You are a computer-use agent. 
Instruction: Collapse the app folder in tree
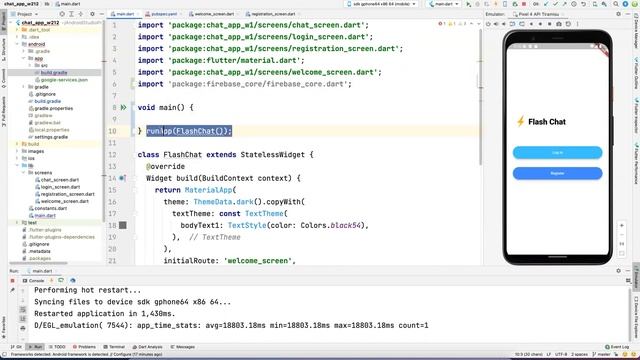[x=24, y=58]
